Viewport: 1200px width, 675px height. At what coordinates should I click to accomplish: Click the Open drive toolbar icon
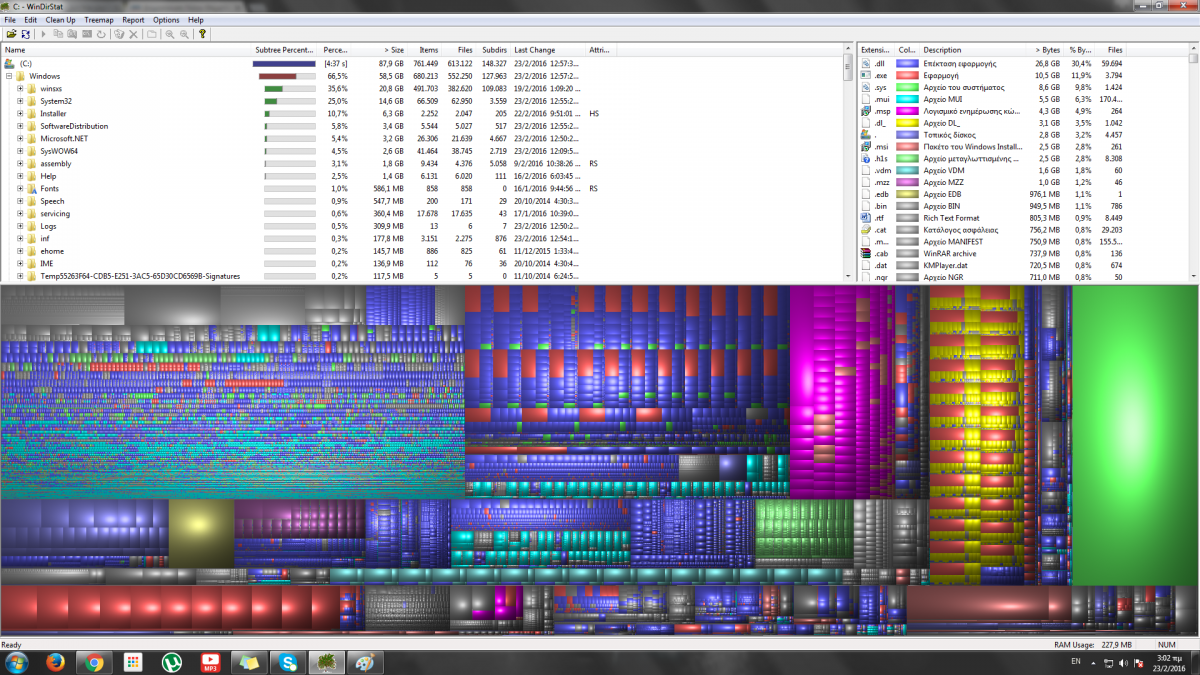coord(11,34)
